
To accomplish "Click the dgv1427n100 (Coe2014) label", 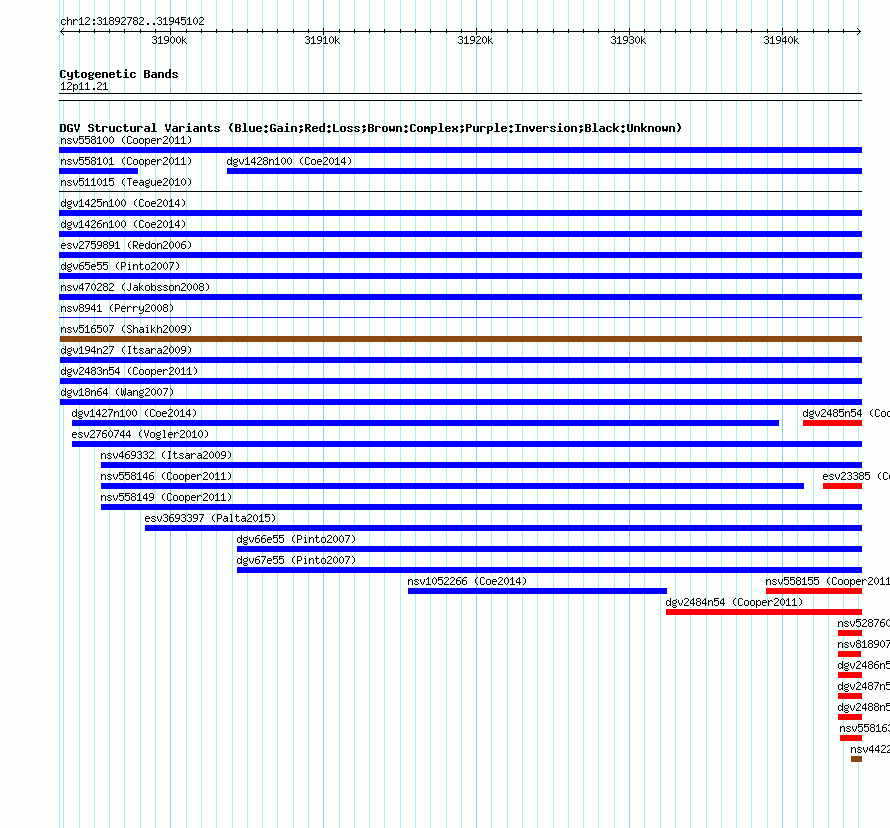I will (x=135, y=413).
